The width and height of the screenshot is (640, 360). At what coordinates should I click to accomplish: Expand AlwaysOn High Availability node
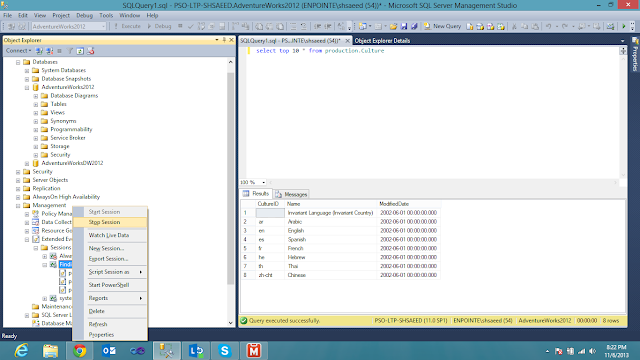18,197
